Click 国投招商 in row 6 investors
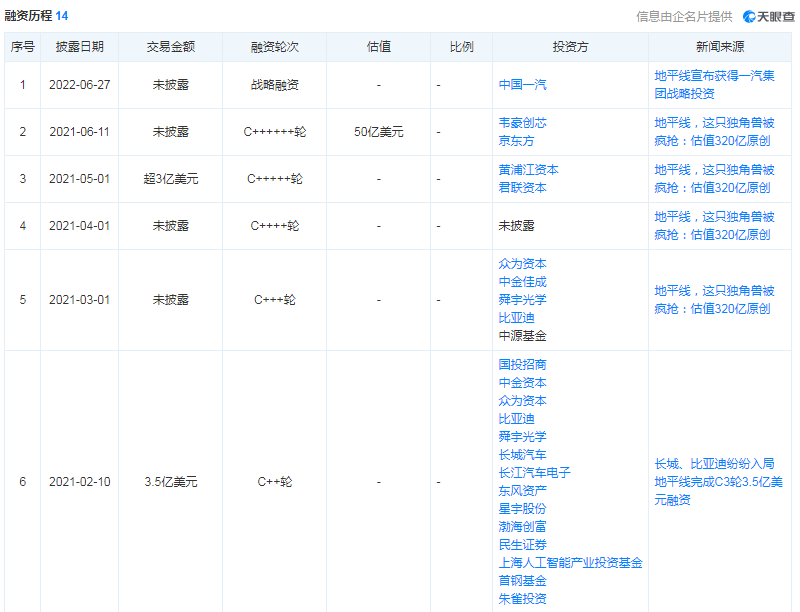The image size is (800, 612). [x=522, y=365]
